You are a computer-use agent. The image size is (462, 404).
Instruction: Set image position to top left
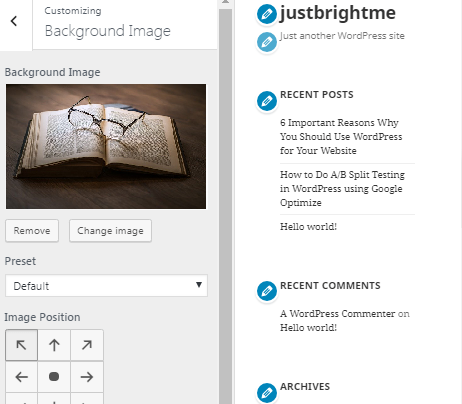(21, 345)
